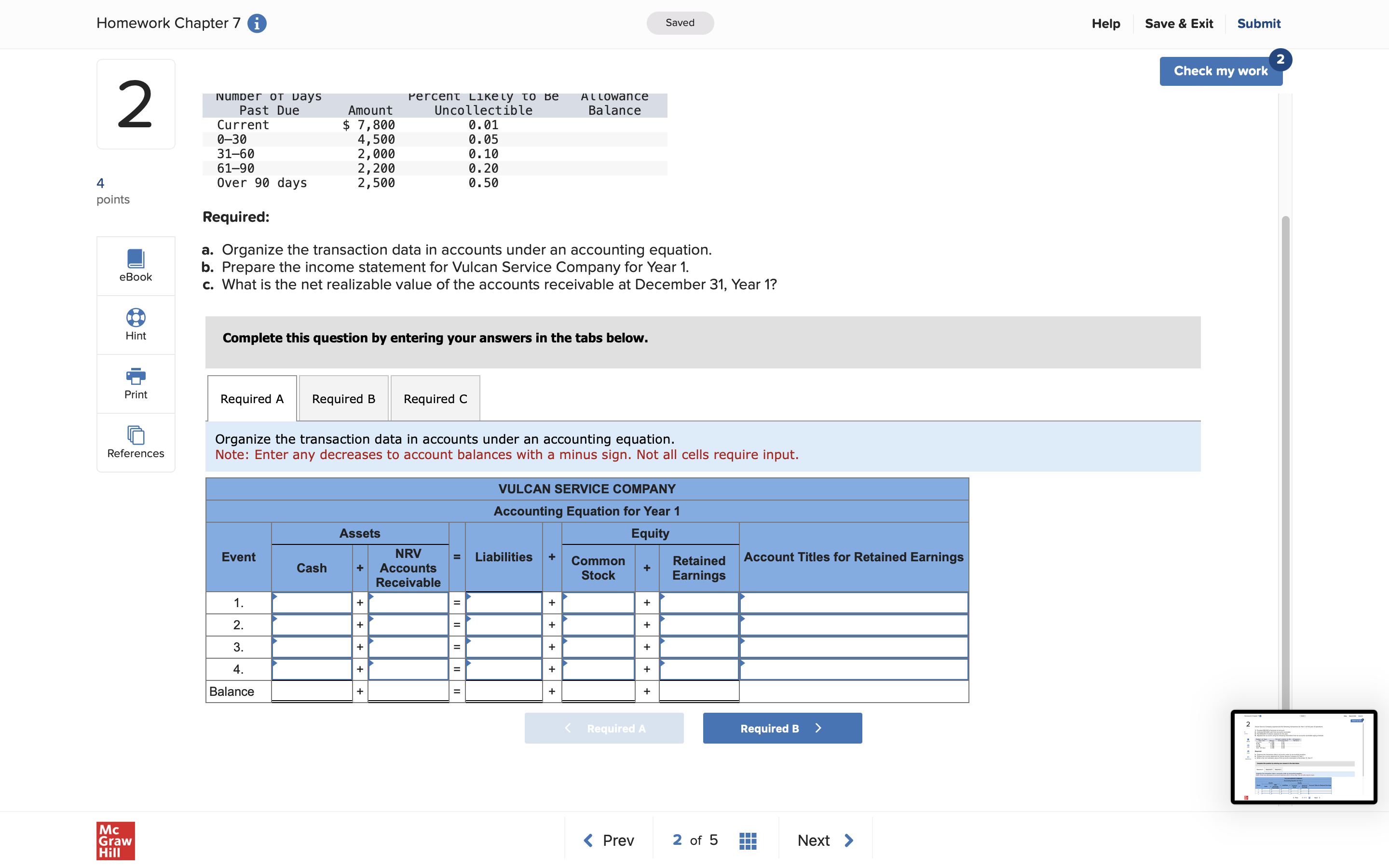Image resolution: width=1389 pixels, height=868 pixels.
Task: Switch to the Required C tab
Action: pos(435,399)
